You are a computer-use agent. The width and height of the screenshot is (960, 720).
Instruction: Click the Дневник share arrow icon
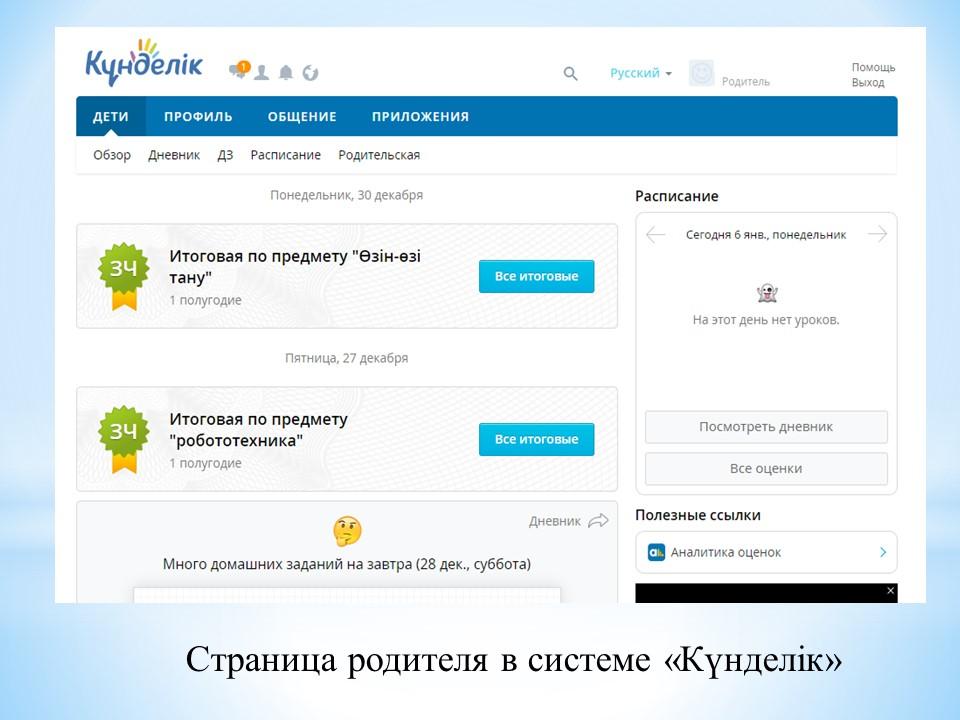coord(598,521)
